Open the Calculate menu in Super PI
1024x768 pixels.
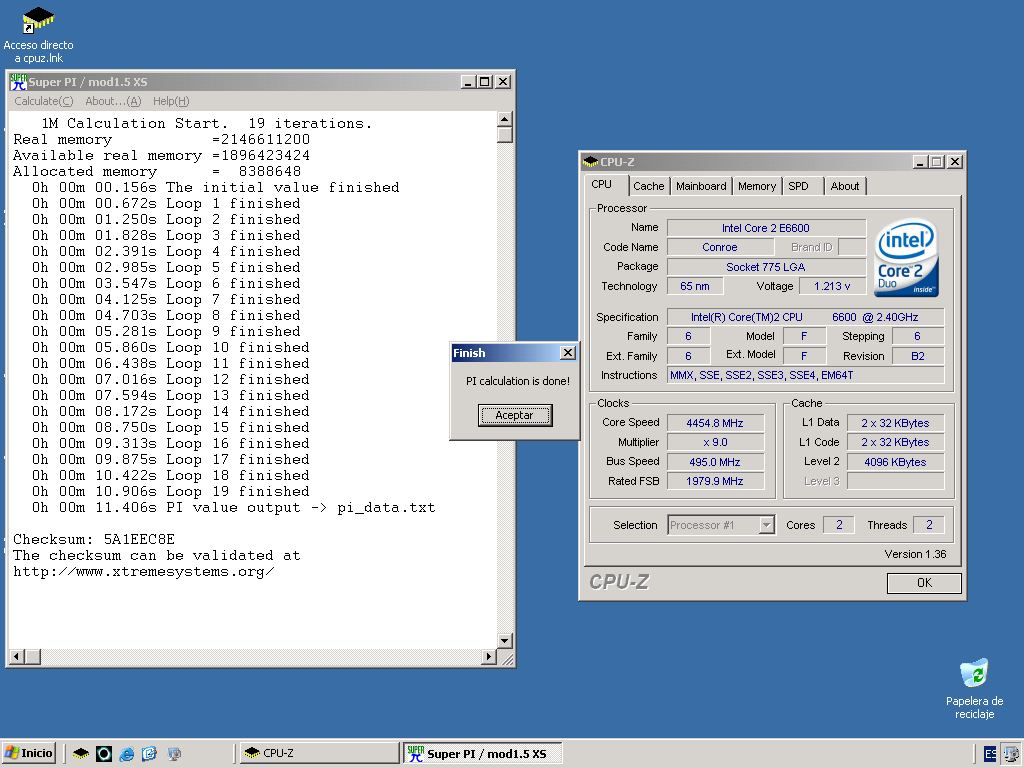(44, 101)
